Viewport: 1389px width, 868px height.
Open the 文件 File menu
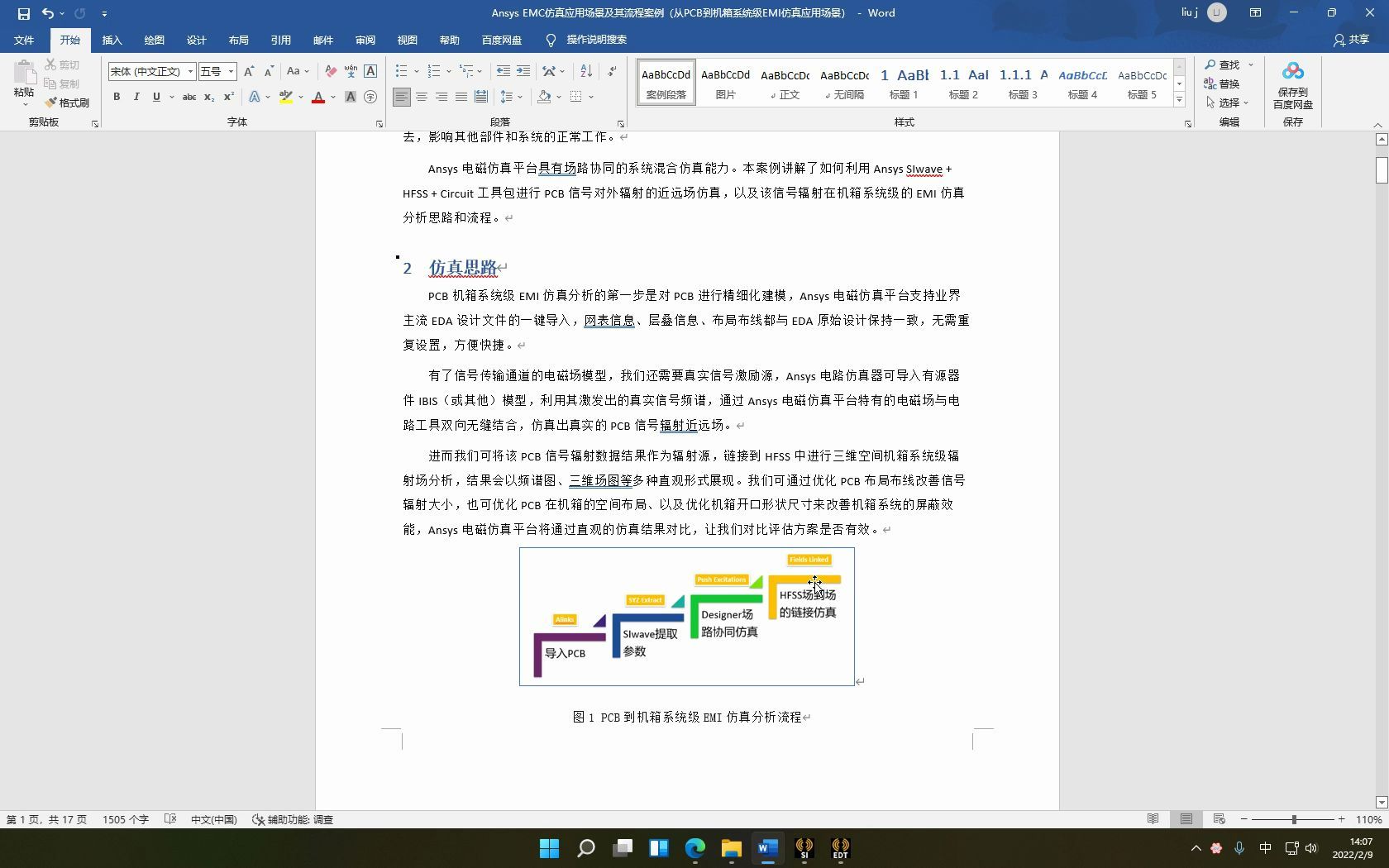coord(24,40)
